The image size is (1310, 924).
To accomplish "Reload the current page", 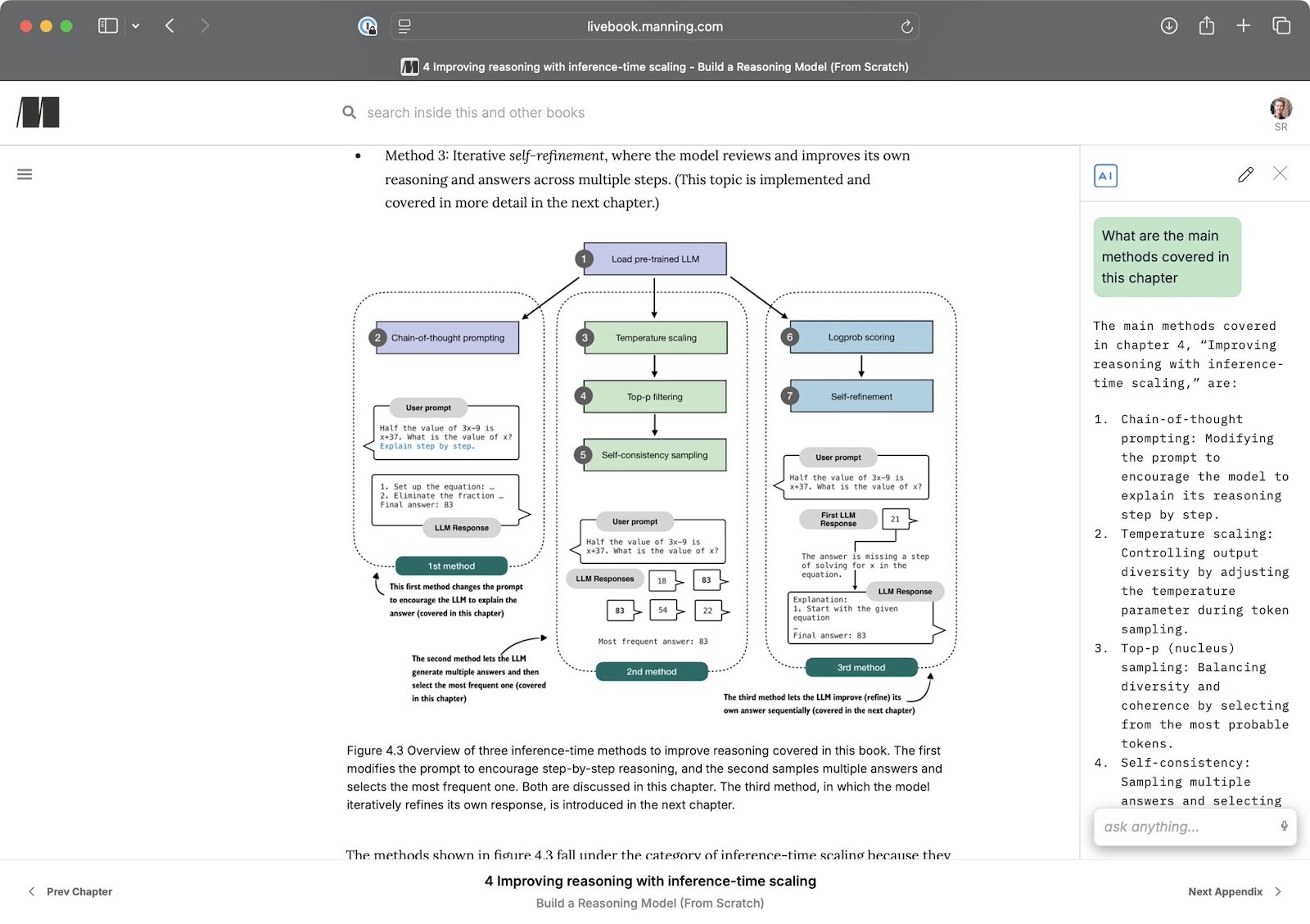I will point(906,26).
